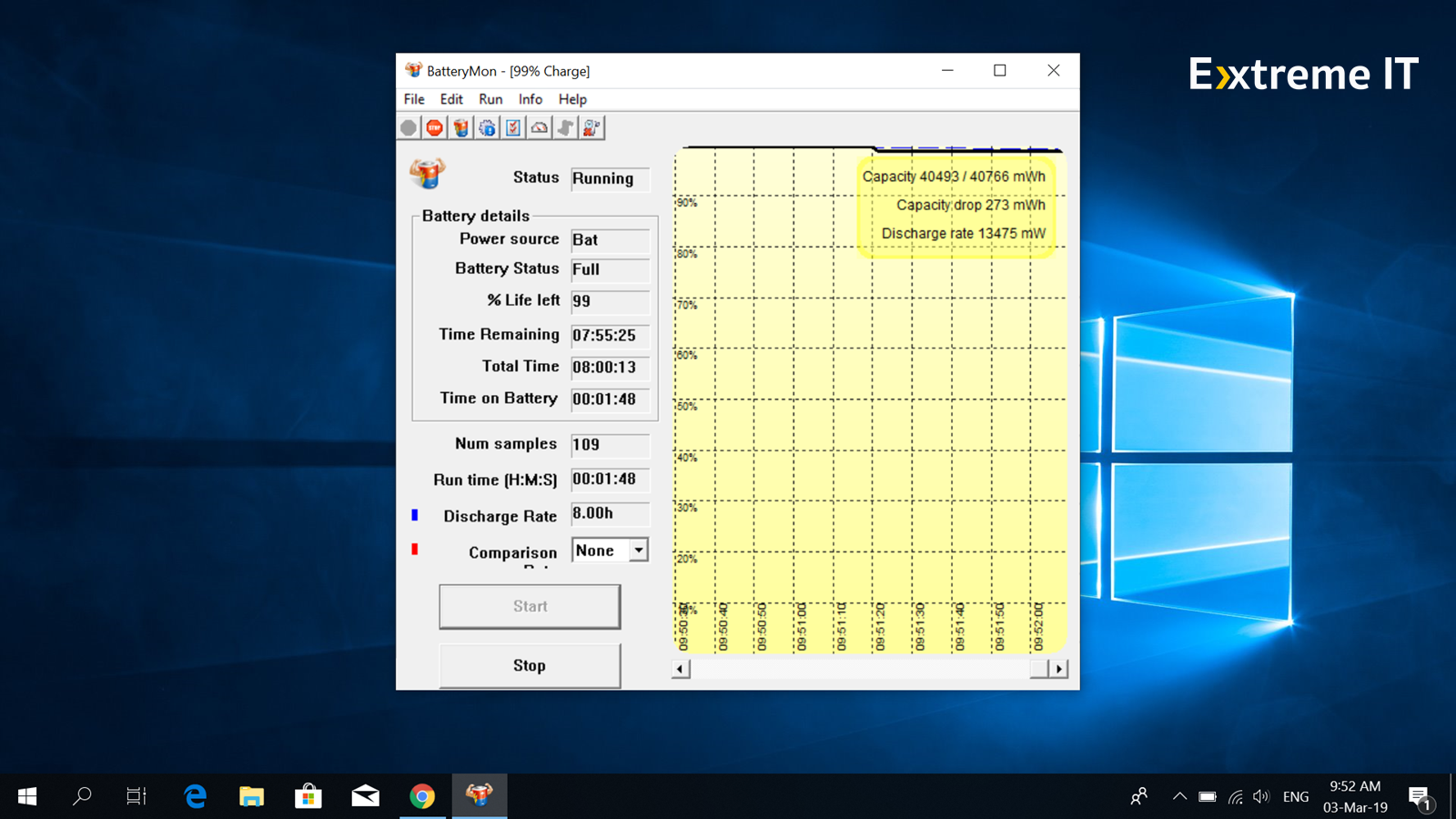Click the Num samples value 109
Viewport: 1456px width, 819px height.
(x=611, y=445)
